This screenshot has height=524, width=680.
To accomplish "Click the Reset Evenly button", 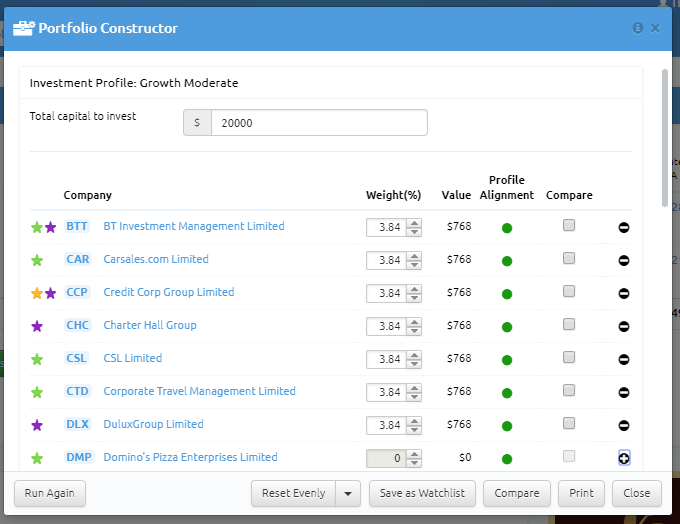I will pyautogui.click(x=294, y=493).
